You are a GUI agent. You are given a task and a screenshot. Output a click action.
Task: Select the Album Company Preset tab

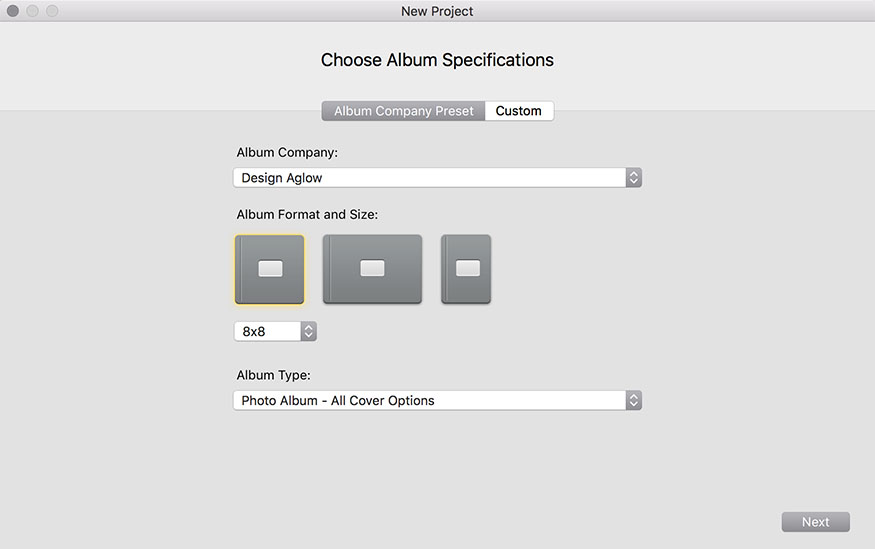click(x=403, y=111)
